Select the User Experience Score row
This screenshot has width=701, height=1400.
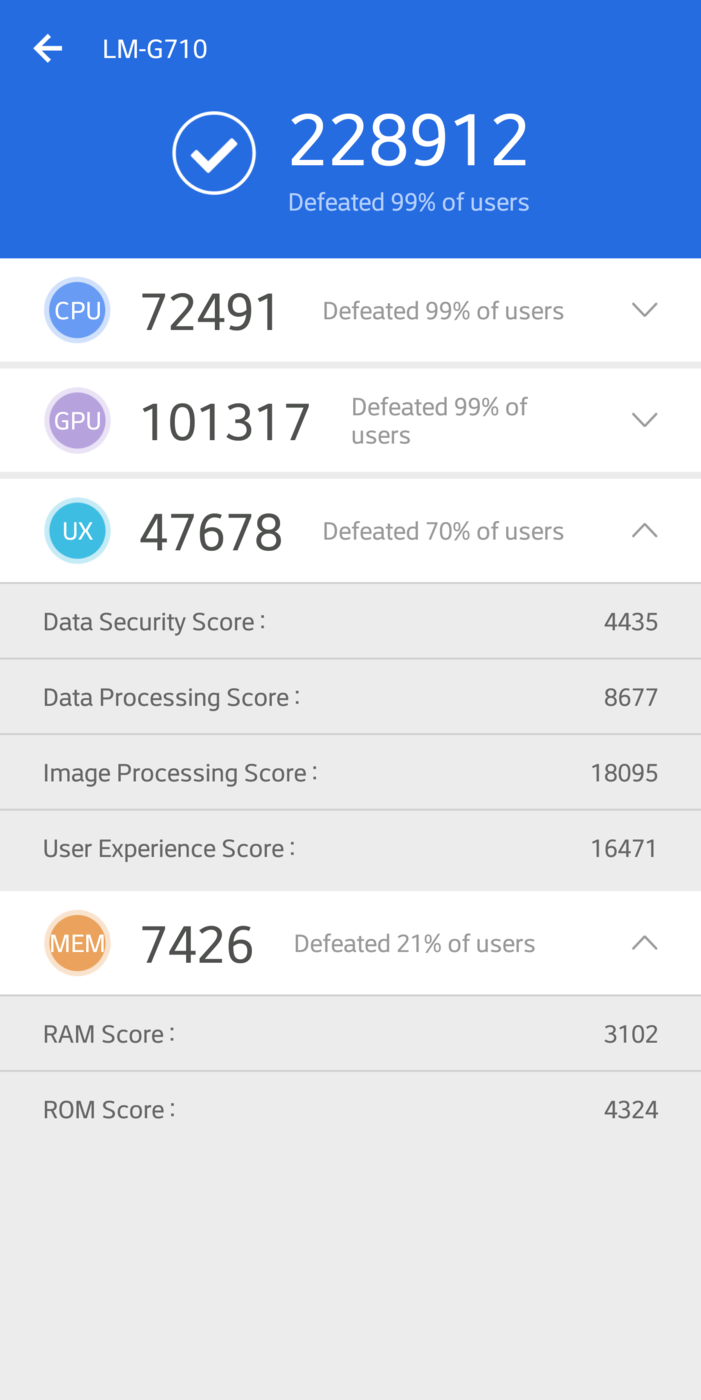[350, 849]
